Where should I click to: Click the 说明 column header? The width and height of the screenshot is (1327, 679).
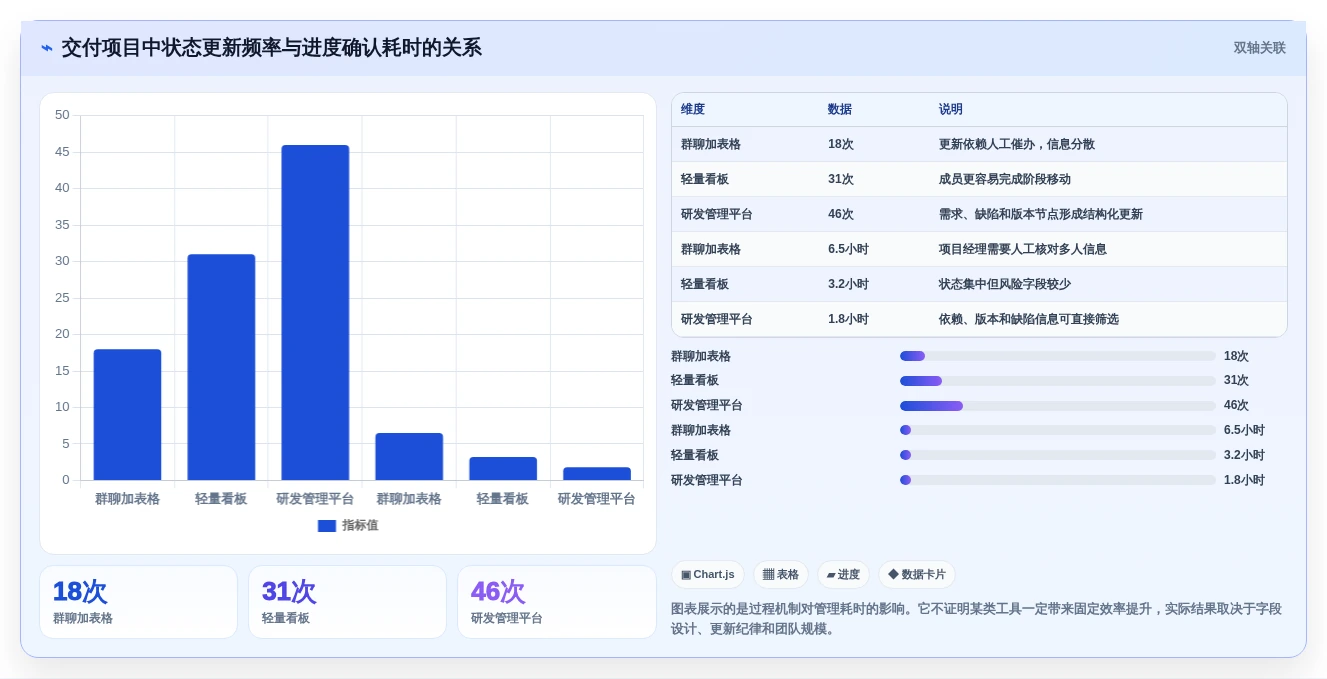pos(951,109)
